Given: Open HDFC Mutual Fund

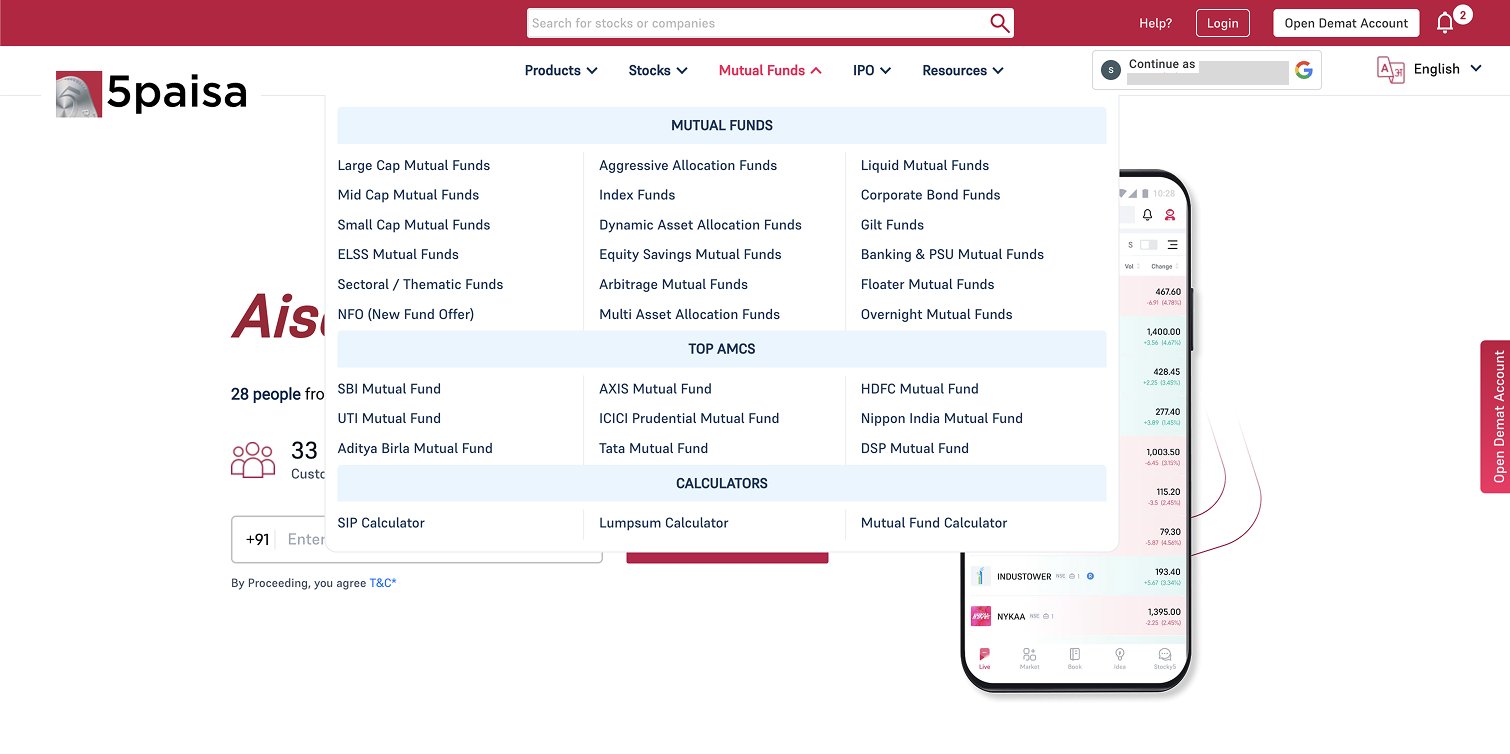Looking at the screenshot, I should click(x=920, y=388).
